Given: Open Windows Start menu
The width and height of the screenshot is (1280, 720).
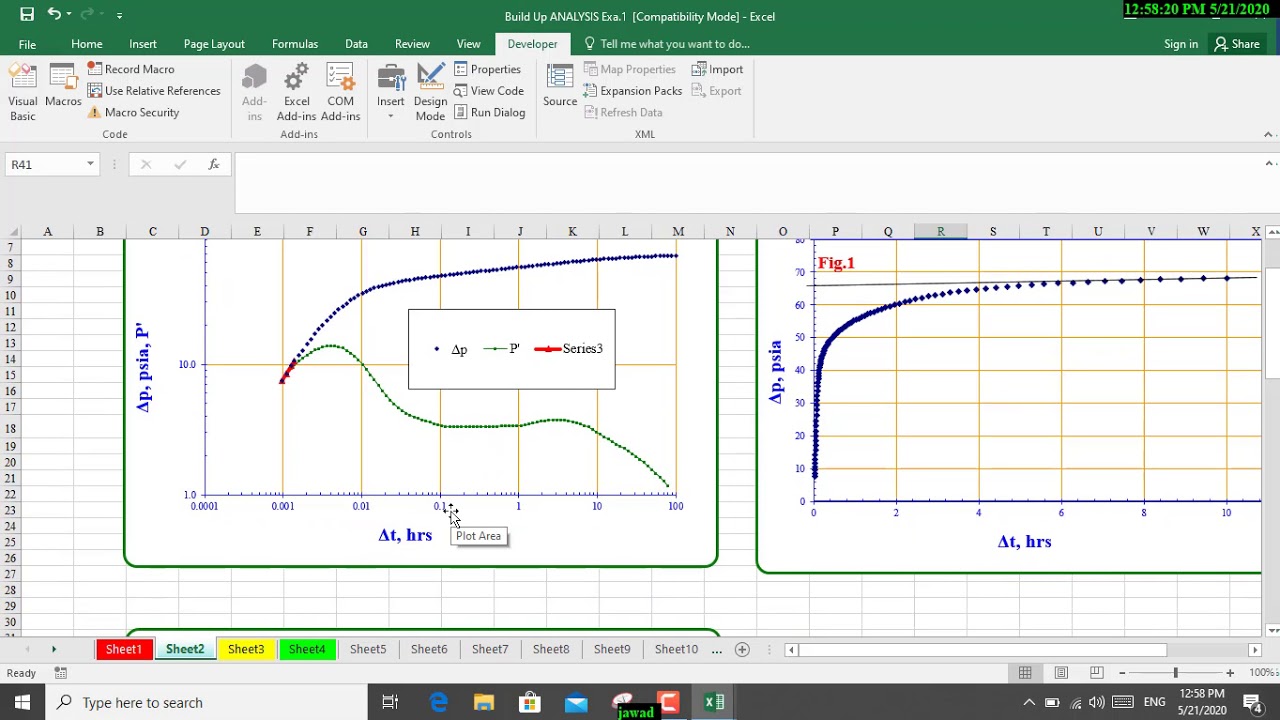Looking at the screenshot, I should pos(22,702).
